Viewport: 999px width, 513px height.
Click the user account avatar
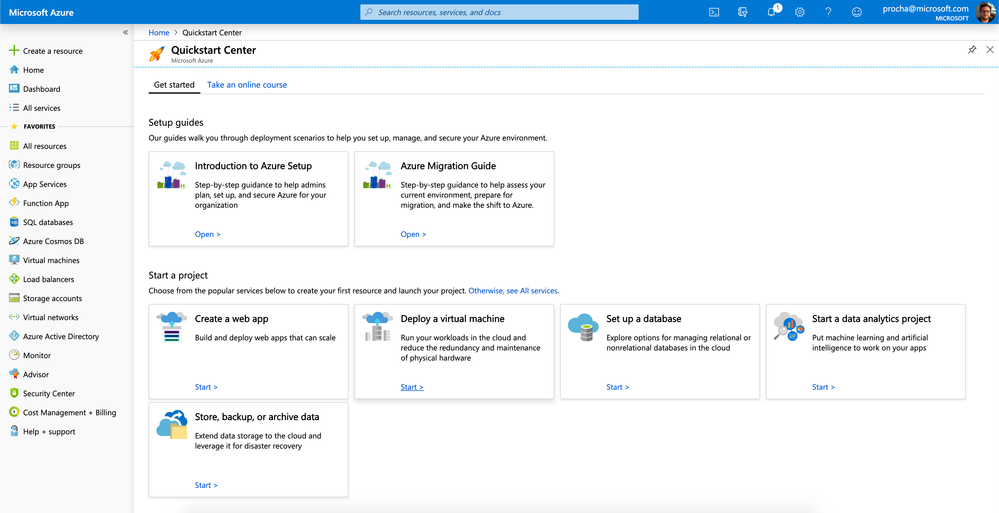tap(985, 12)
